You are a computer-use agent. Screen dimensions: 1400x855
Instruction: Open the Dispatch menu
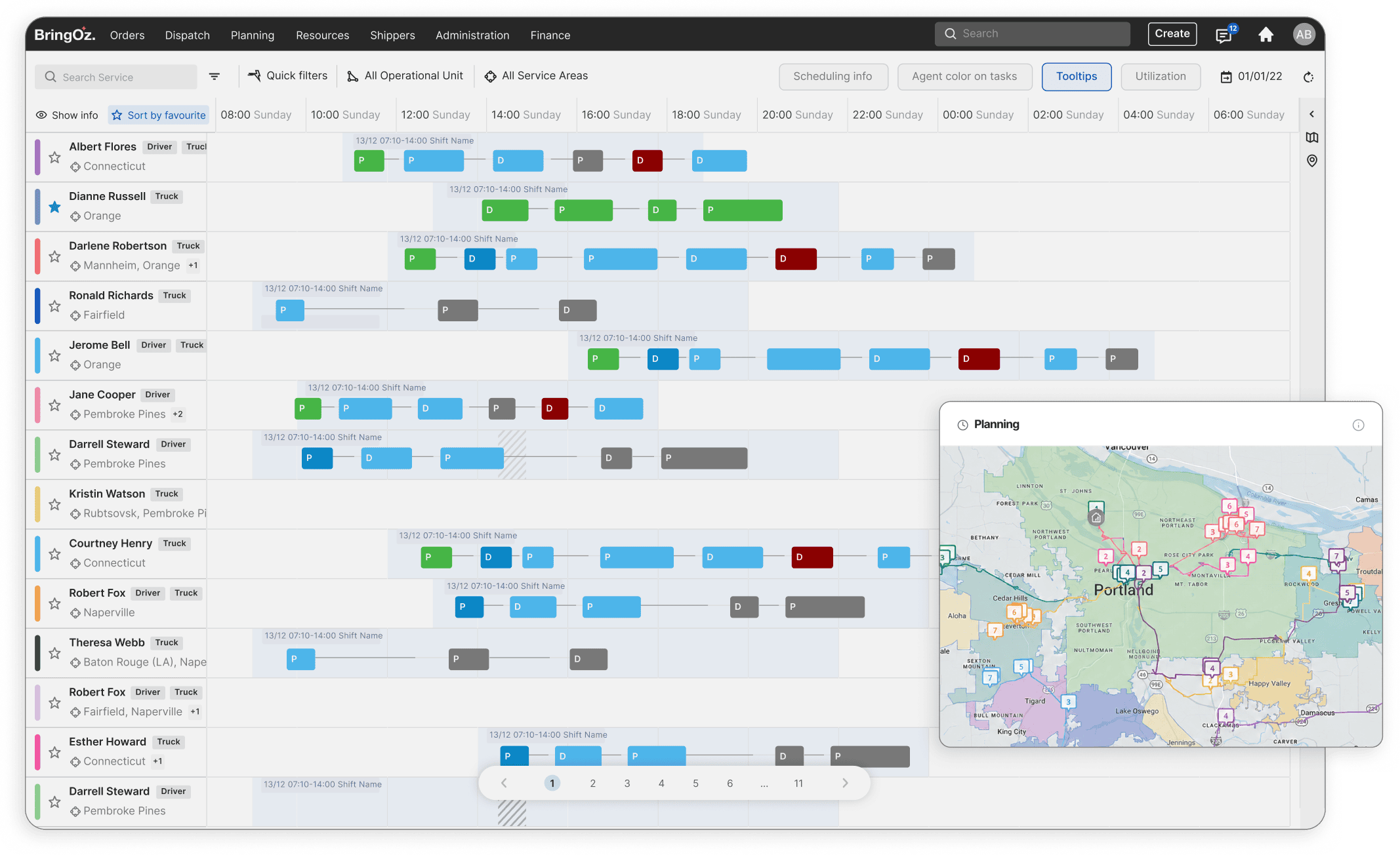coord(188,35)
